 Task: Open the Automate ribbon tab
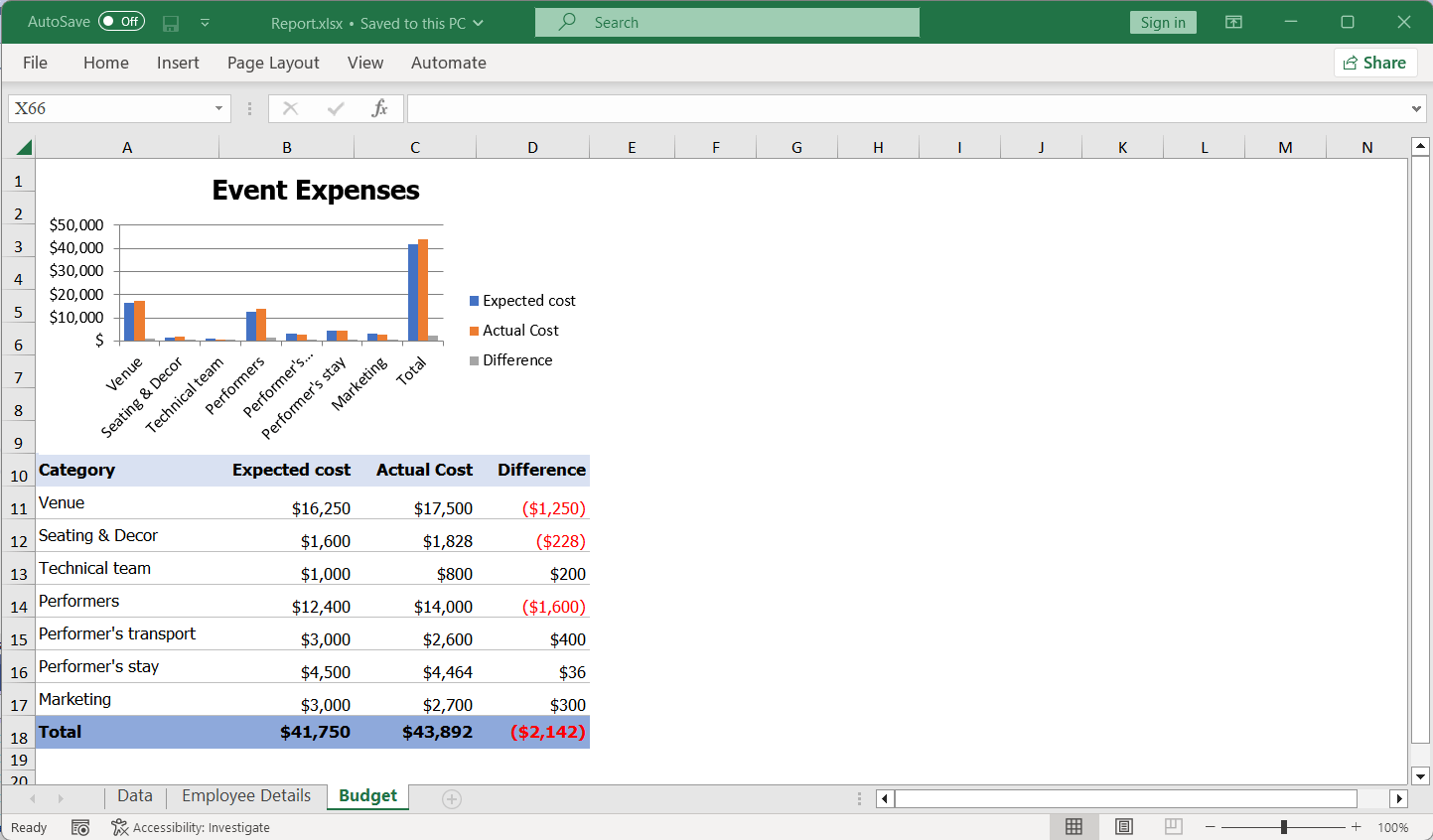click(x=448, y=63)
